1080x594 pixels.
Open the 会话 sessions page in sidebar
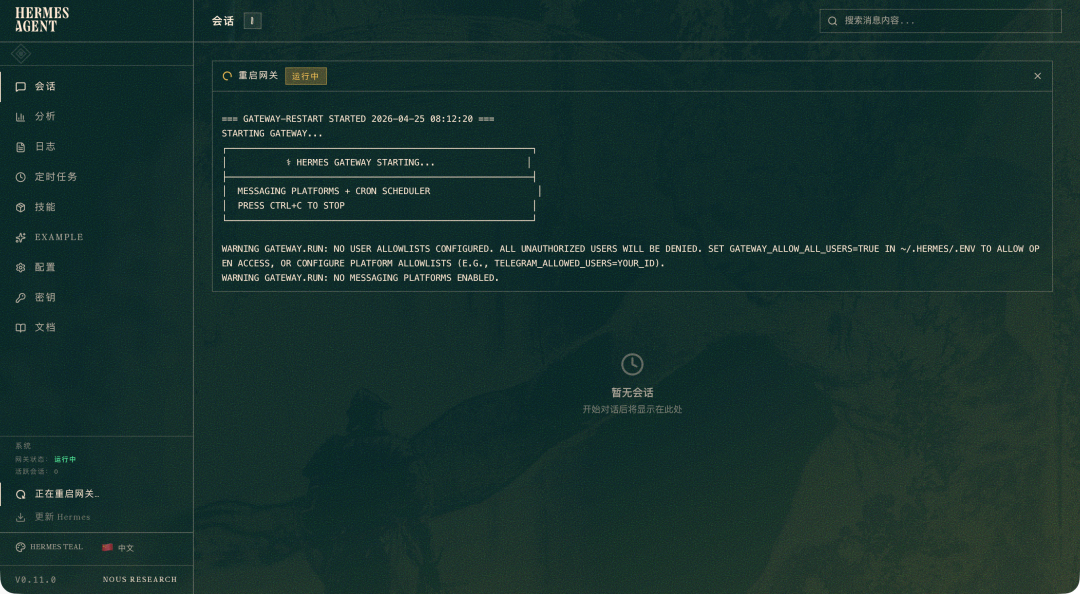click(x=96, y=87)
